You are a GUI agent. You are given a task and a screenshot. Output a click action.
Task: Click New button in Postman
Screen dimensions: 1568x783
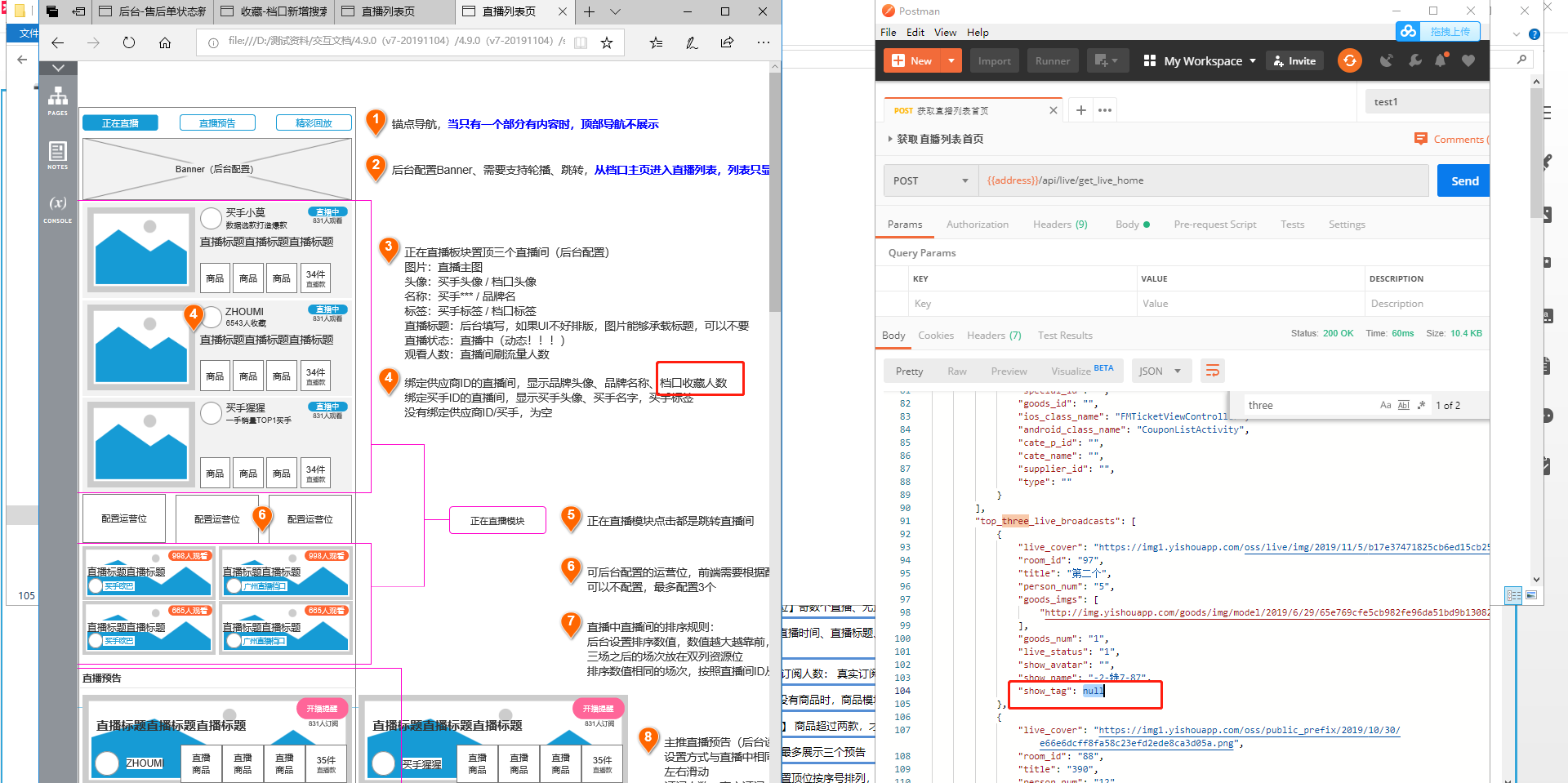(912, 60)
